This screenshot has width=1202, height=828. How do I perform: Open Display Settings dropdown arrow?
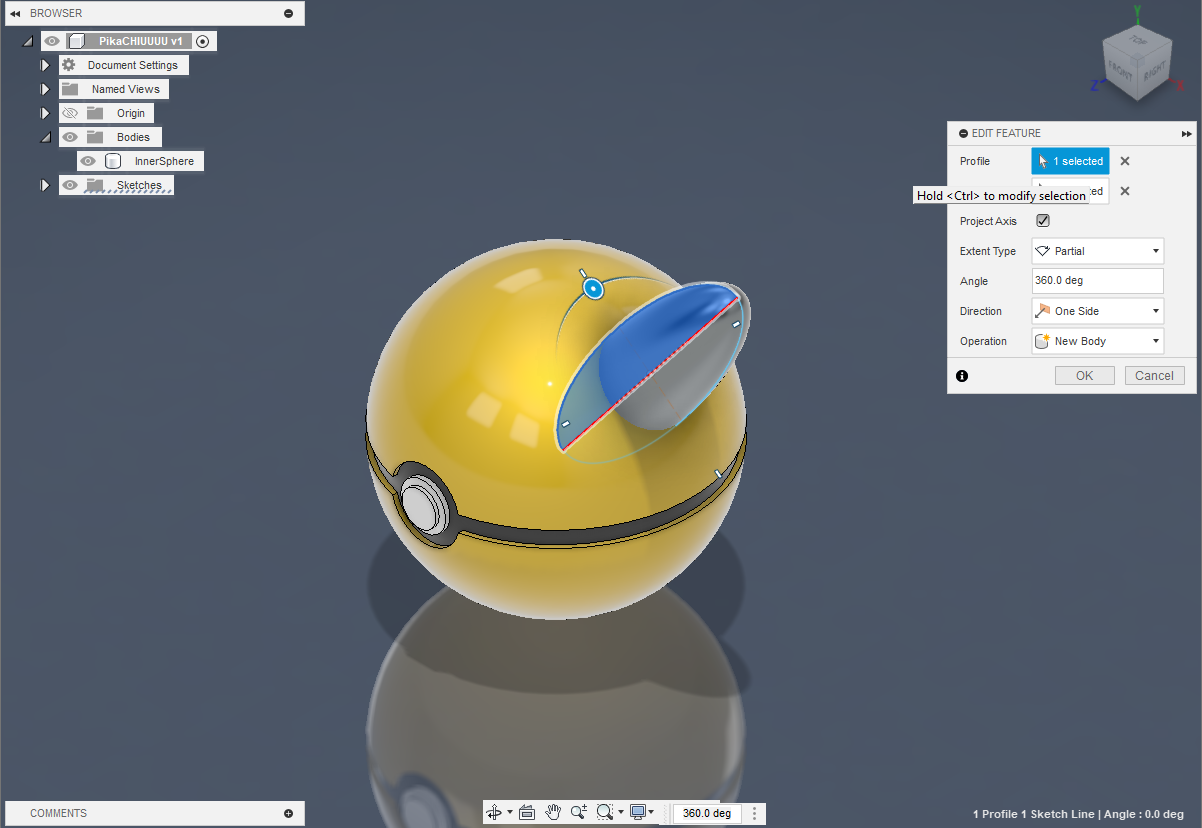[652, 813]
